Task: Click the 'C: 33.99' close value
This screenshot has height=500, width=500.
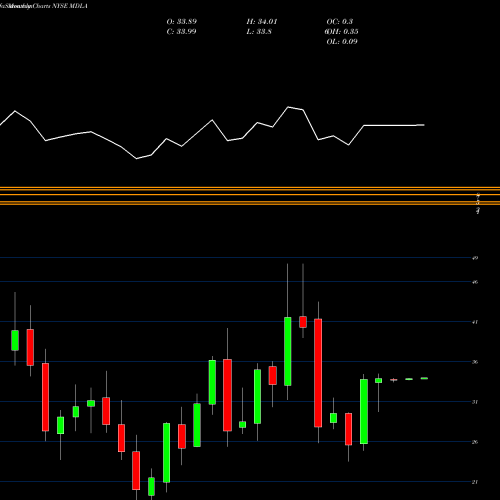Action: (x=181, y=32)
